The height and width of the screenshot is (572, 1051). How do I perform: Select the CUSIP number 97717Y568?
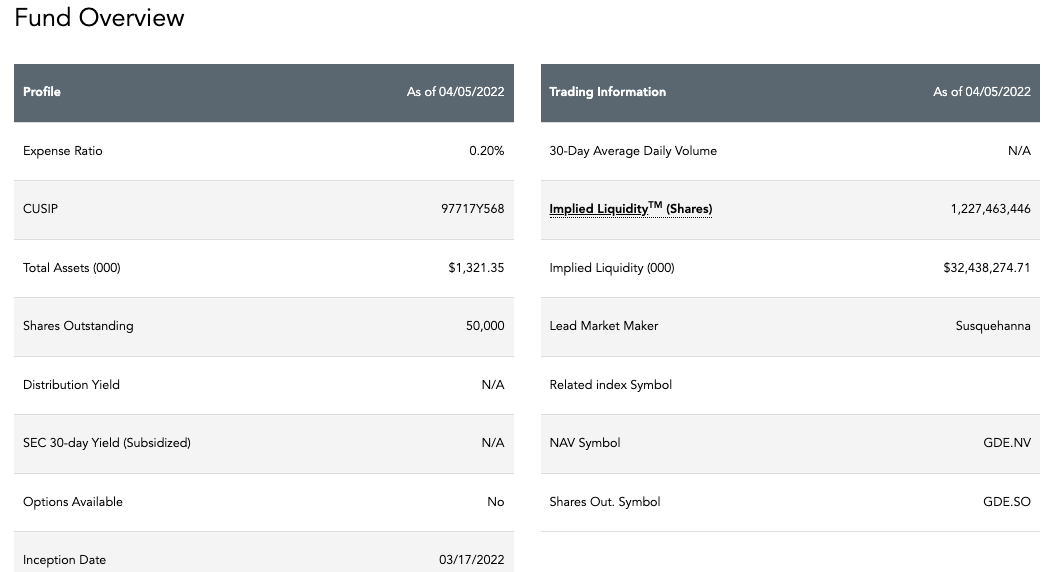click(x=473, y=209)
